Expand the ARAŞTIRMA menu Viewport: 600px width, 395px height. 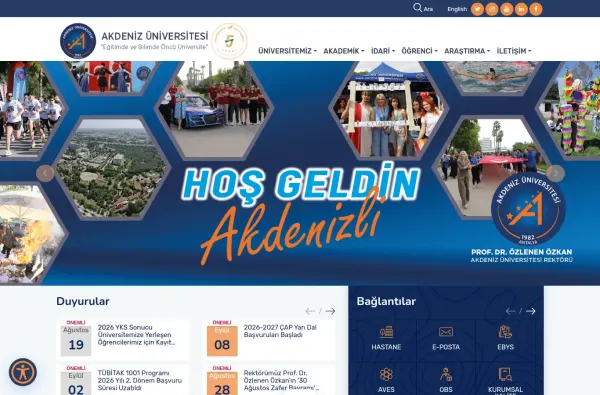tap(467, 51)
